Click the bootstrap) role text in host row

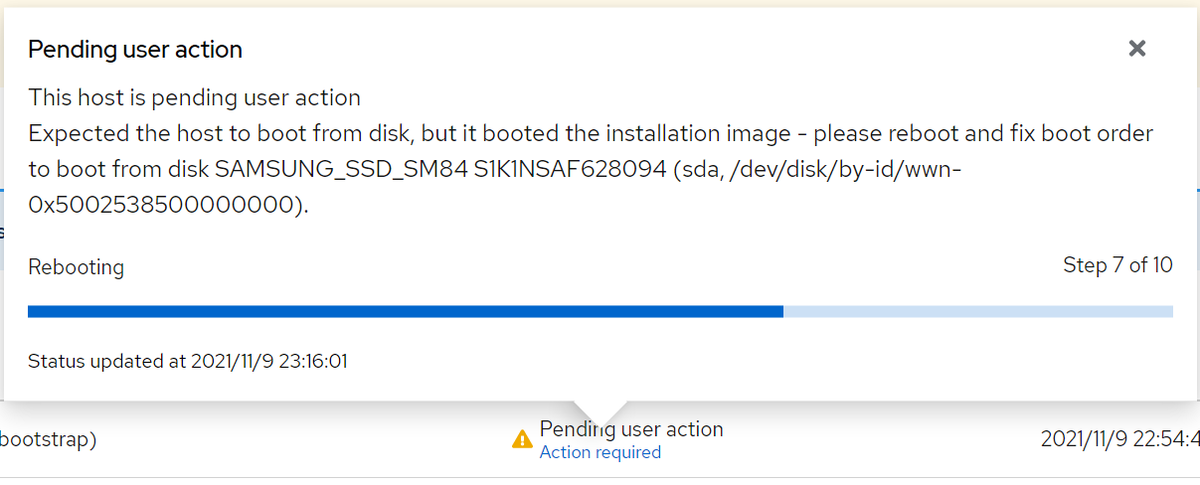pyautogui.click(x=48, y=439)
